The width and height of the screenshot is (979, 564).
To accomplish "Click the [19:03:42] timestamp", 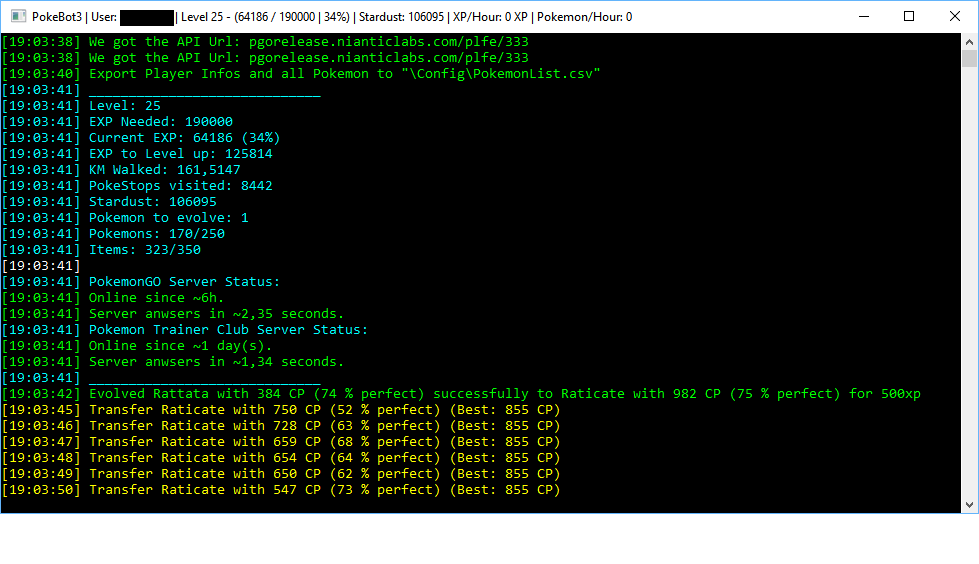I will [41, 393].
